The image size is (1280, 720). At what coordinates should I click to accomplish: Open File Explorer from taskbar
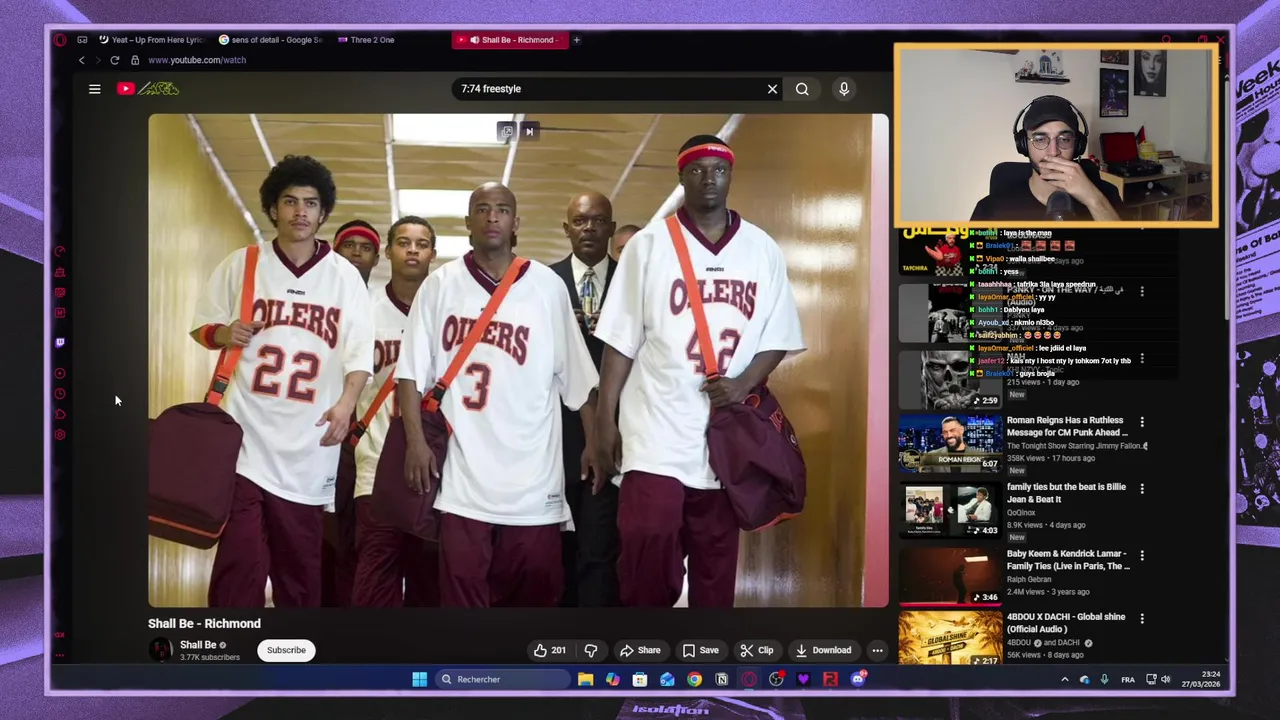click(x=585, y=679)
